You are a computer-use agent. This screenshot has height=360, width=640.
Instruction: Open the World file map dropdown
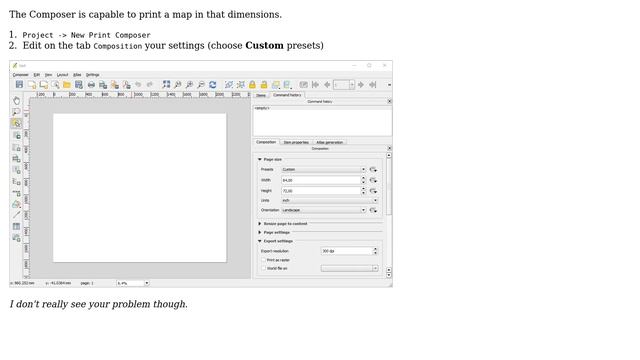point(349,269)
